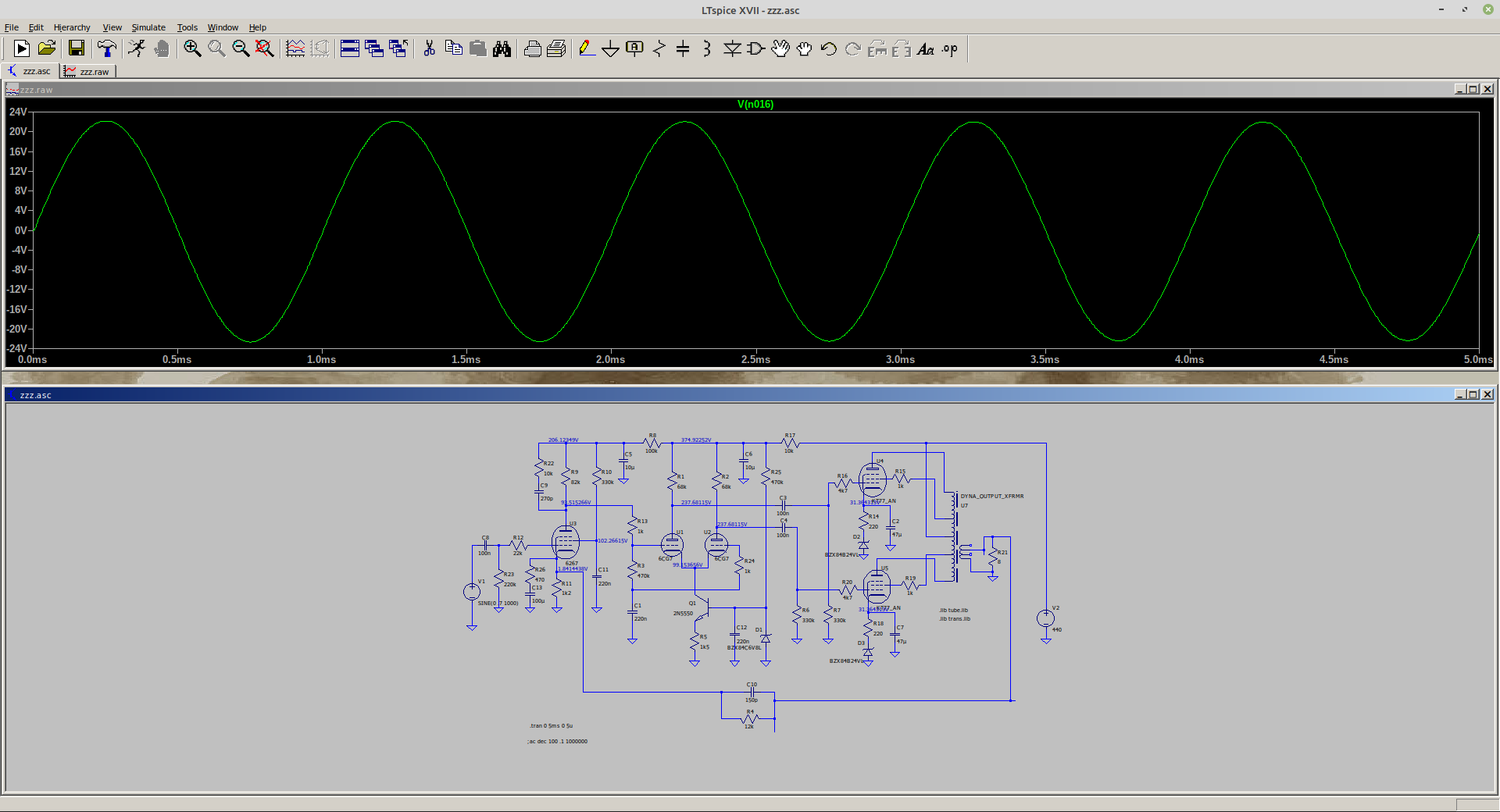Screen dimensions: 1500x812
Task: Add SPICE directive with .op icon
Action: [x=950, y=49]
